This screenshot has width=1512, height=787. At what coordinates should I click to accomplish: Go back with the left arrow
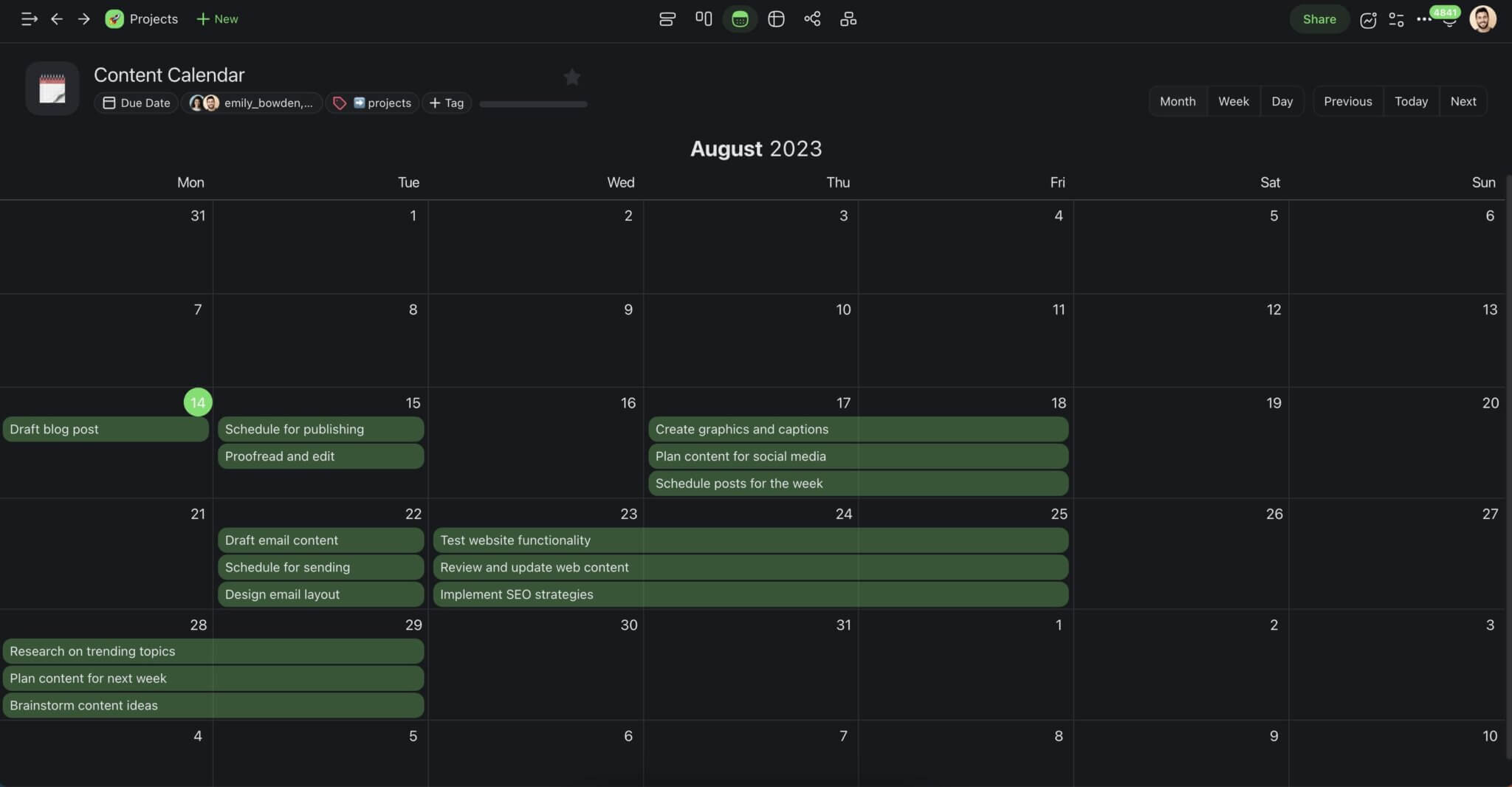click(57, 19)
